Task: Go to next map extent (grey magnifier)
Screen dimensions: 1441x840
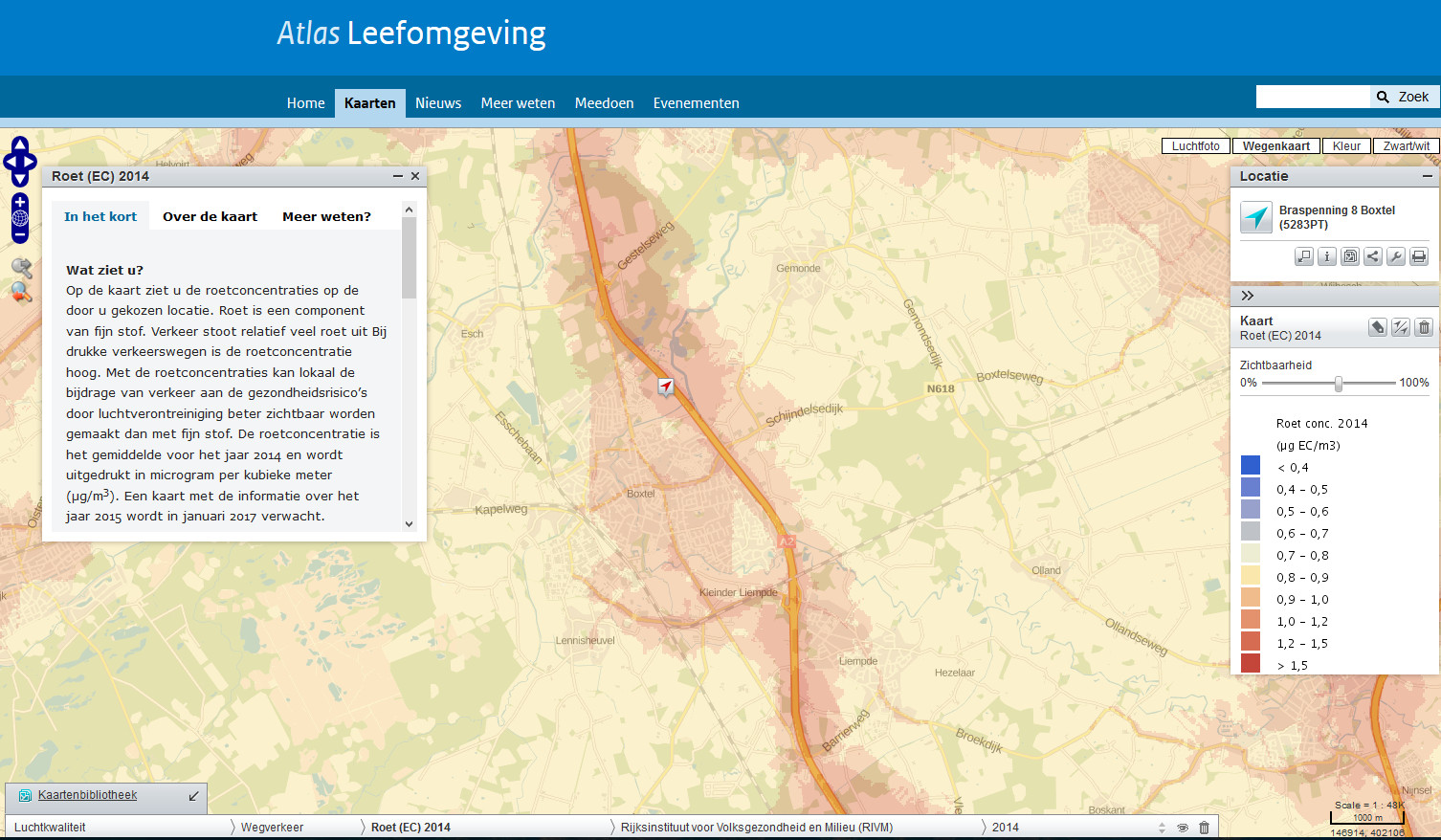Action: [x=21, y=269]
